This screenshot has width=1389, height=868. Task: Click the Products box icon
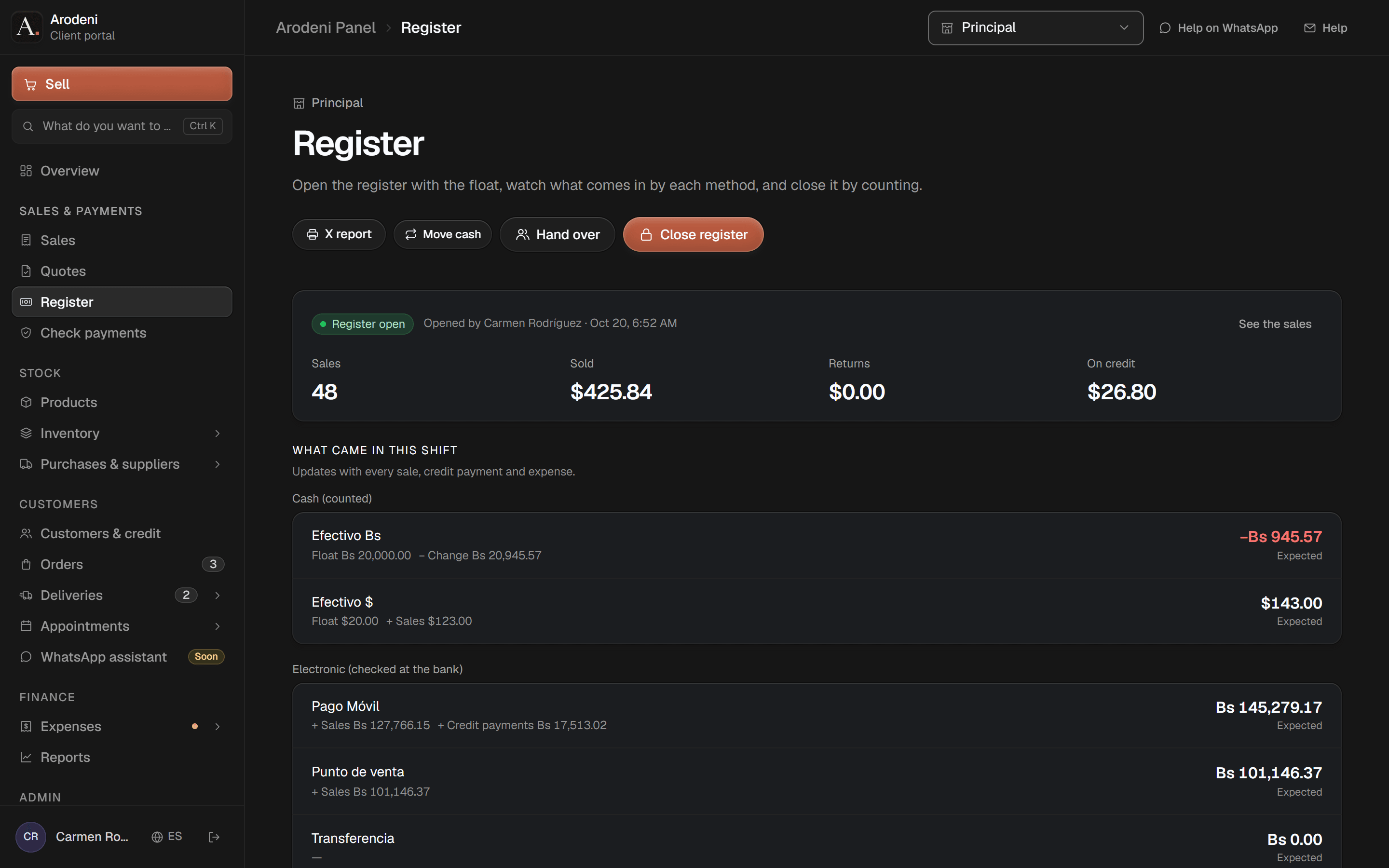[x=26, y=403]
